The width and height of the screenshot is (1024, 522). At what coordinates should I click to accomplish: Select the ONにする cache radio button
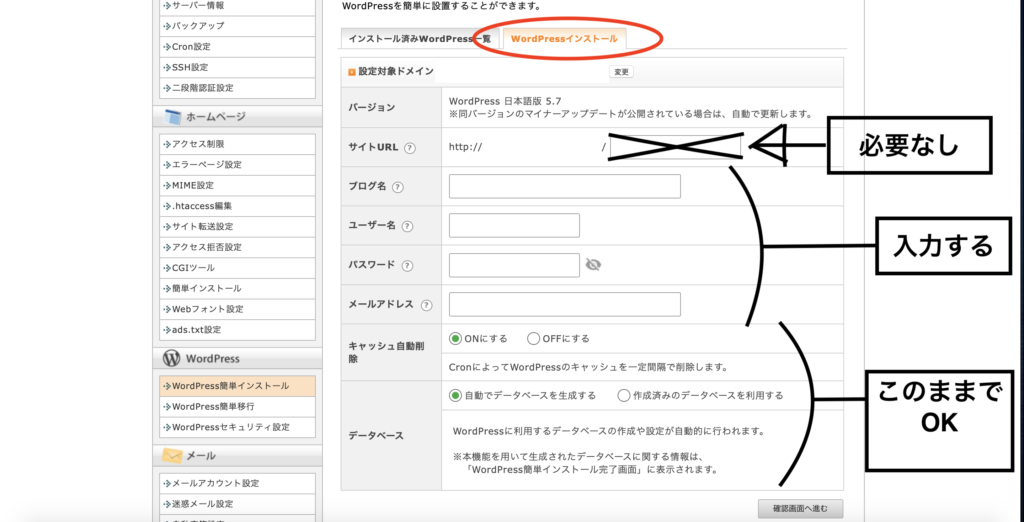[455, 338]
